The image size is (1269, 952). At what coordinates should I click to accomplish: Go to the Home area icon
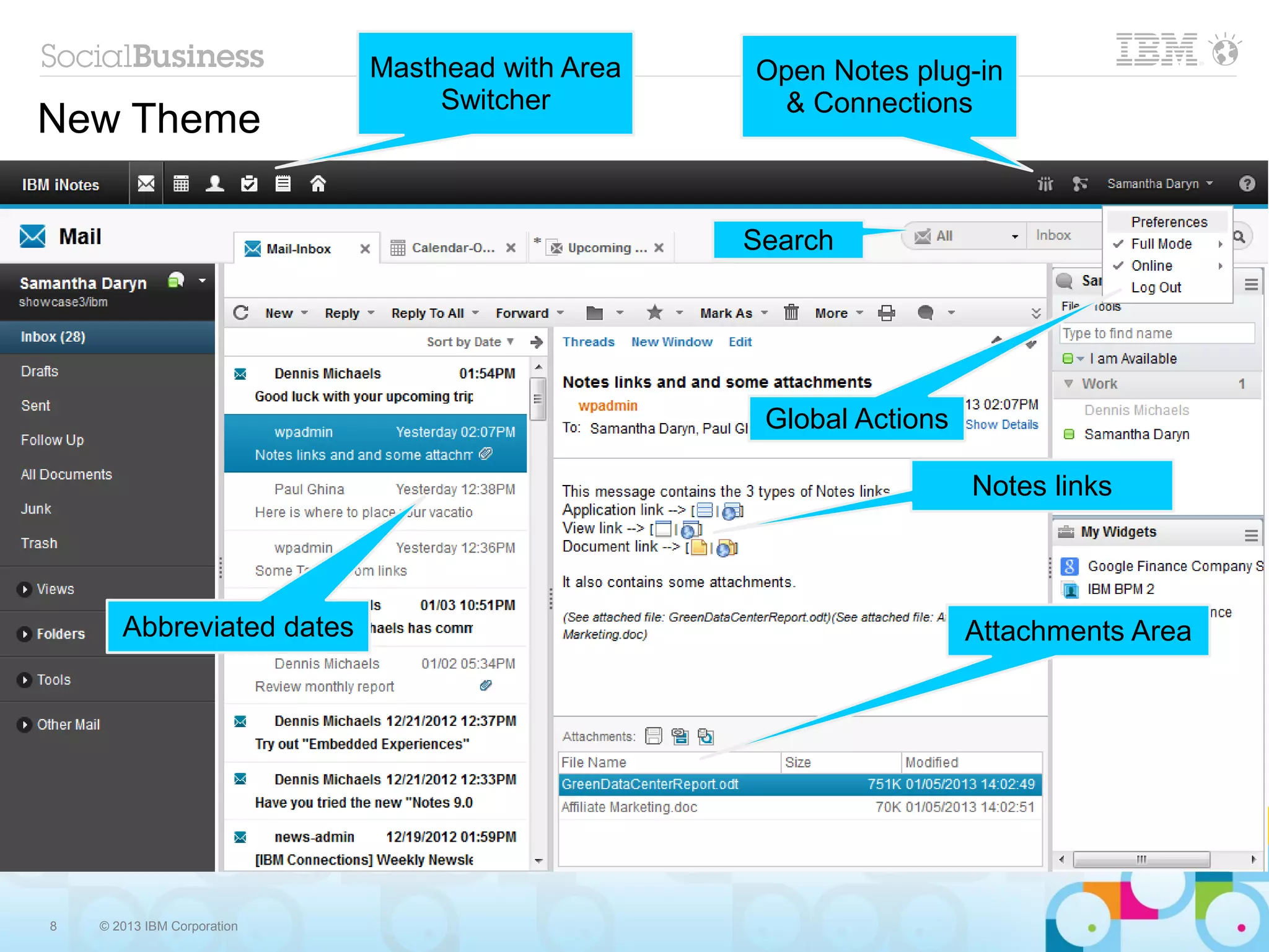point(318,184)
